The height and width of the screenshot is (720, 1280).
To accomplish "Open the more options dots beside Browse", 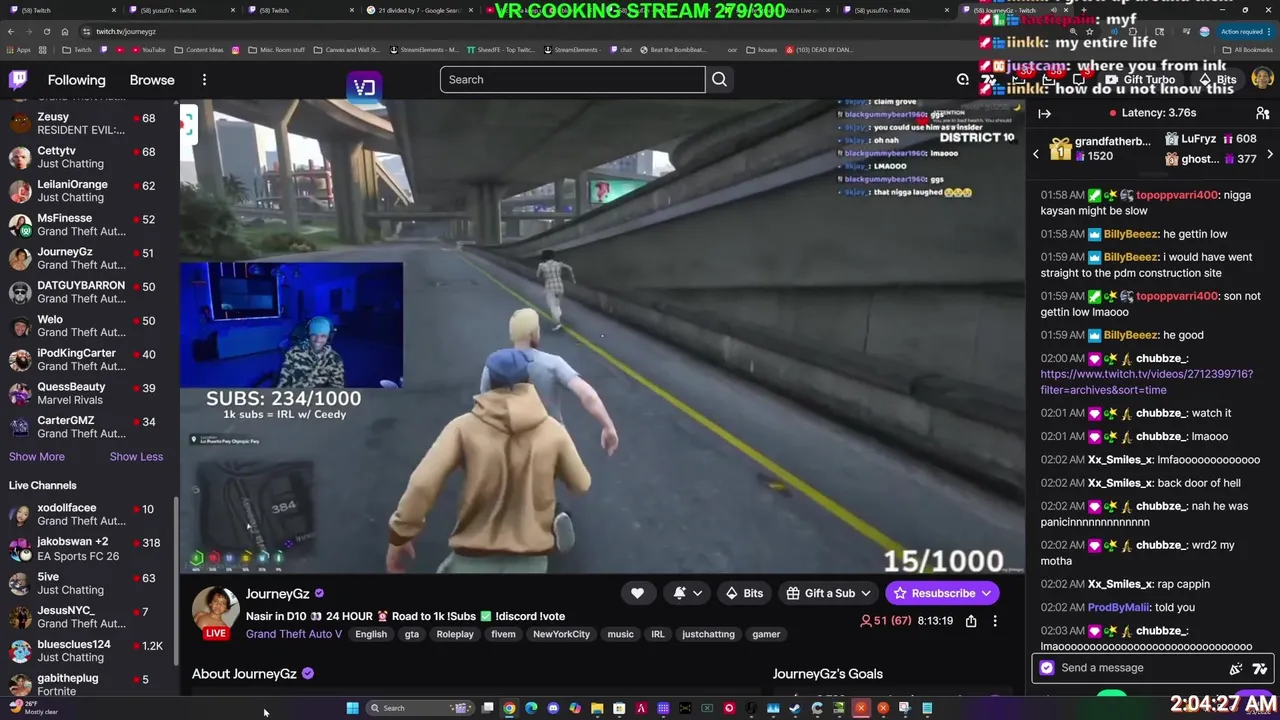I will click(x=204, y=80).
